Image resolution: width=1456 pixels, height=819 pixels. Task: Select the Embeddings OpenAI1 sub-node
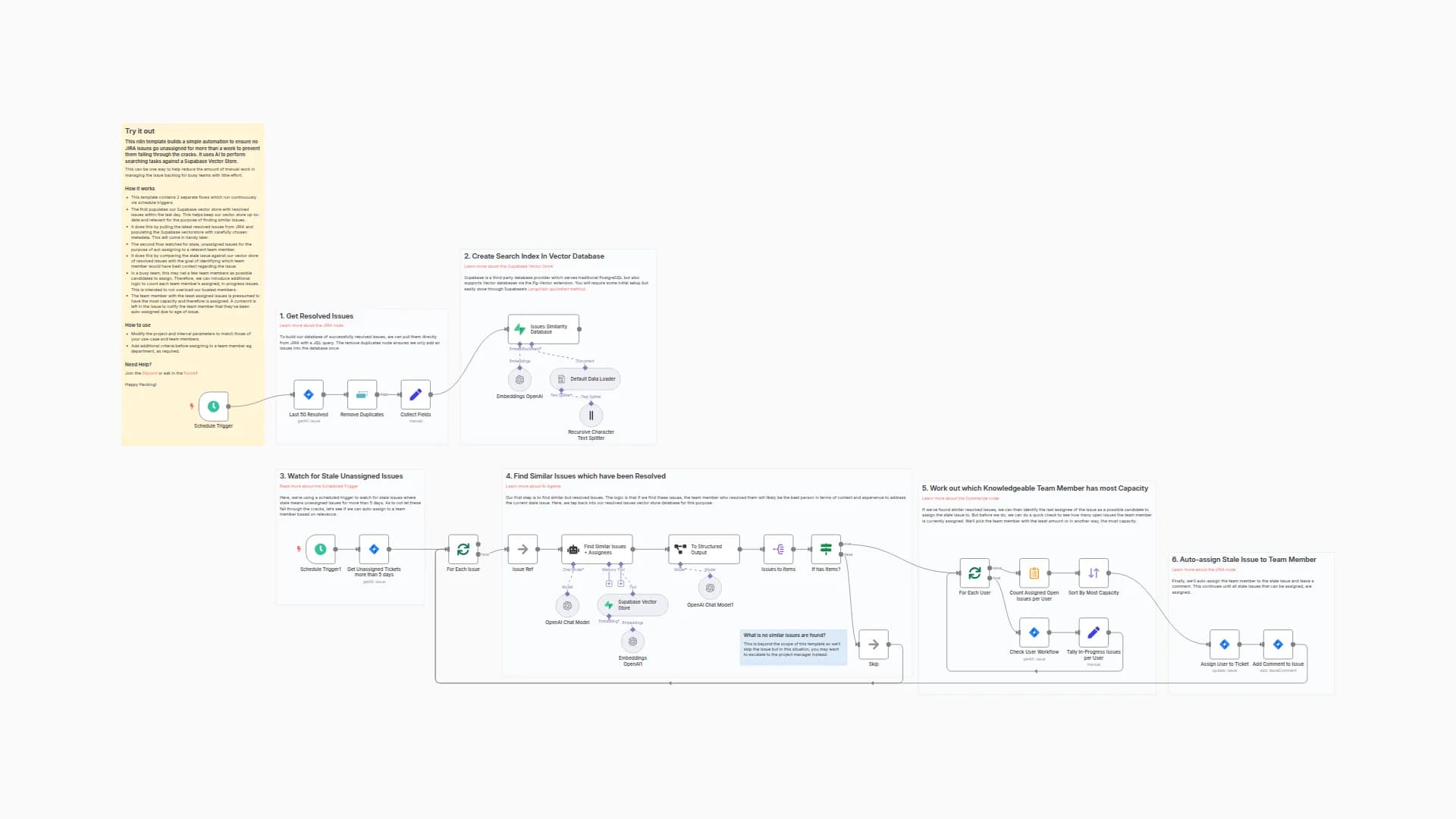pyautogui.click(x=632, y=642)
